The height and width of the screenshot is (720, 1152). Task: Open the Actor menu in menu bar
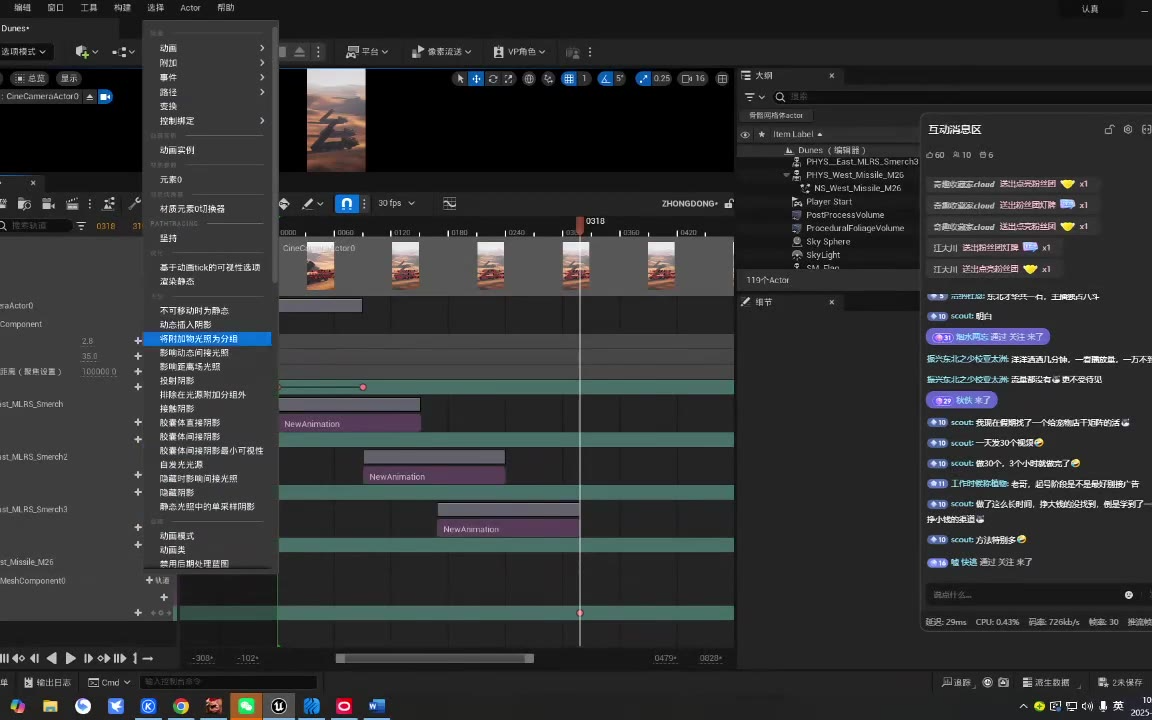pos(190,8)
